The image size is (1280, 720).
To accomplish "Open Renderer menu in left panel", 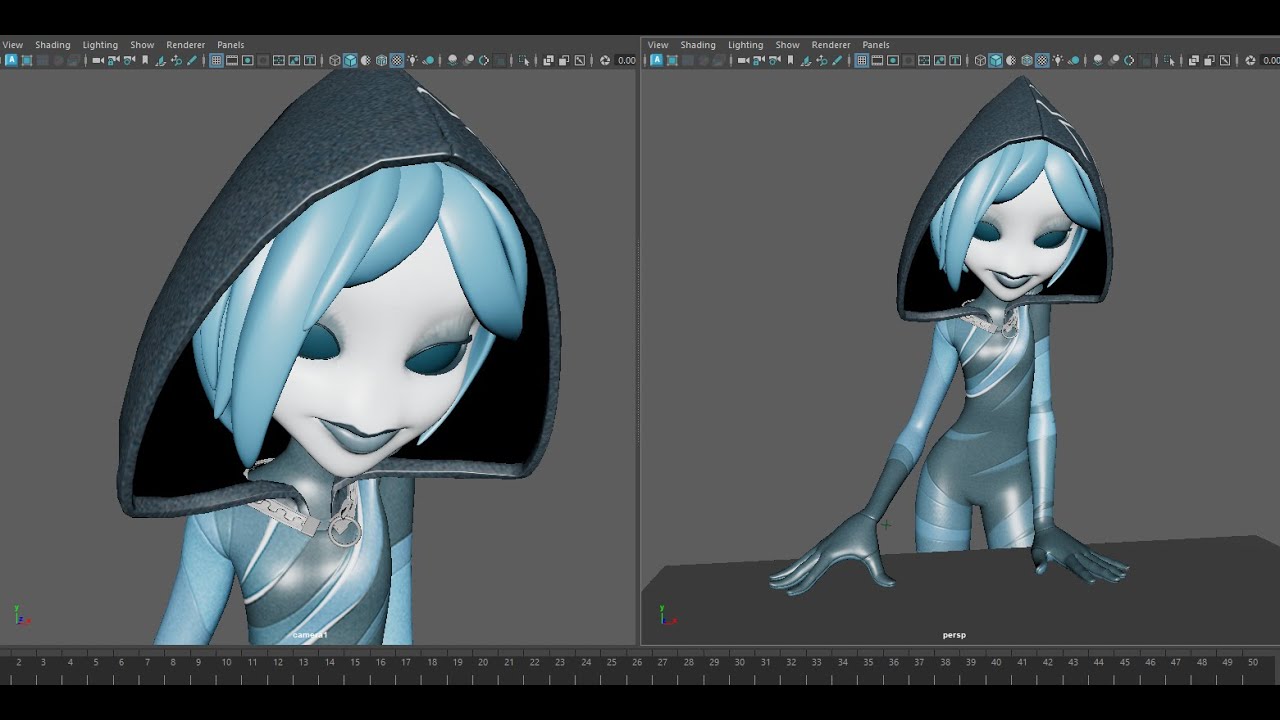I will 185,45.
